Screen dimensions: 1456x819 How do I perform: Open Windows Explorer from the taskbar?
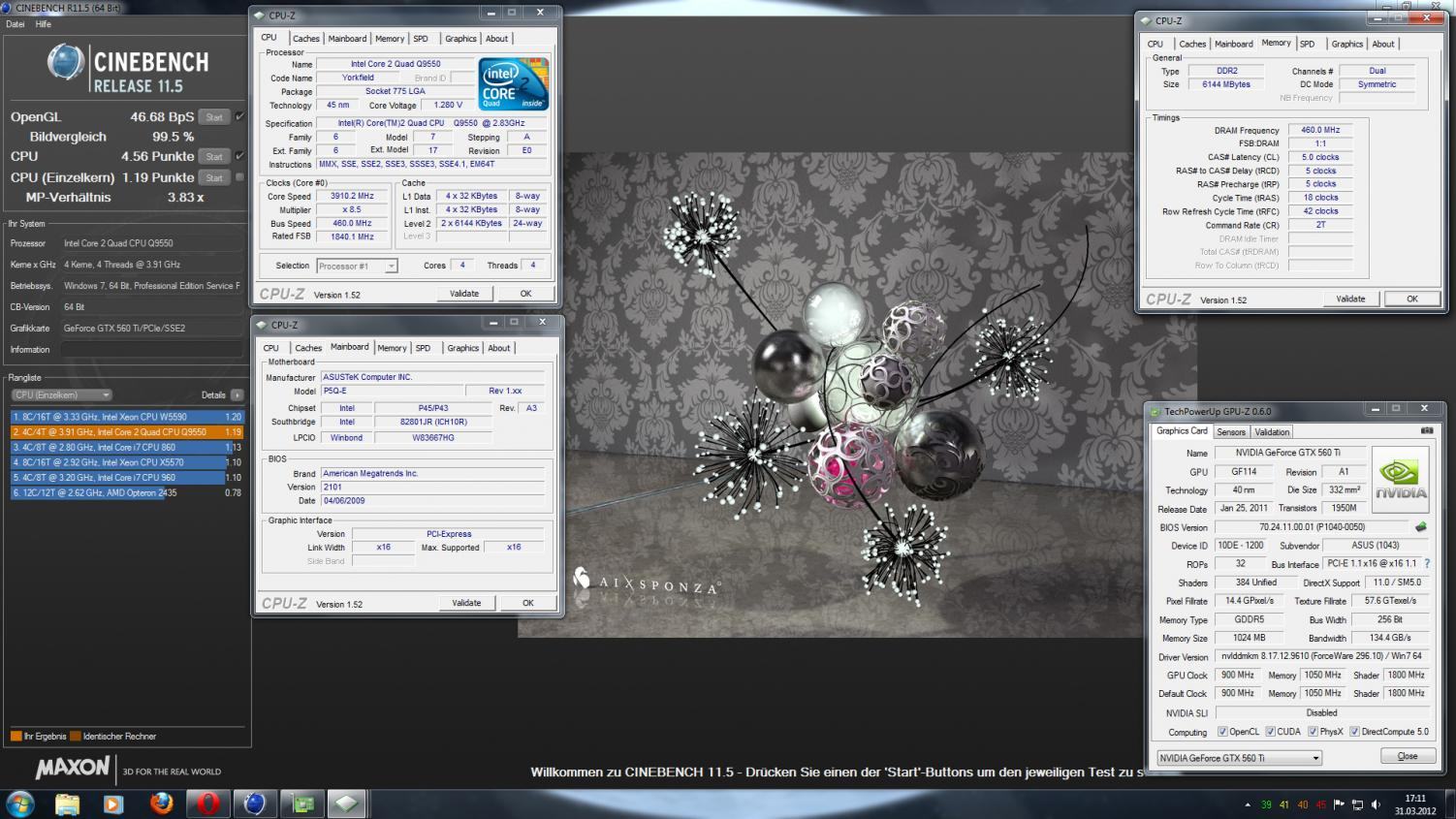(x=67, y=803)
